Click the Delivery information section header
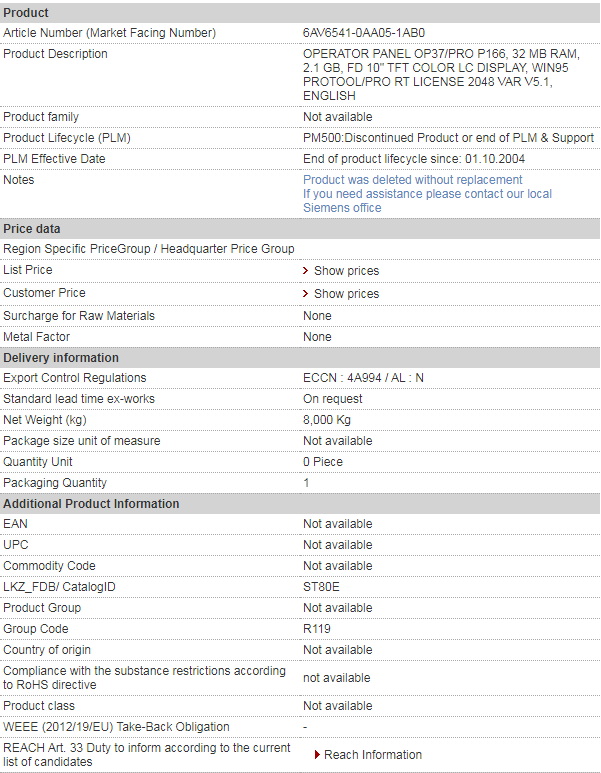The height and width of the screenshot is (773, 601). [x=61, y=358]
